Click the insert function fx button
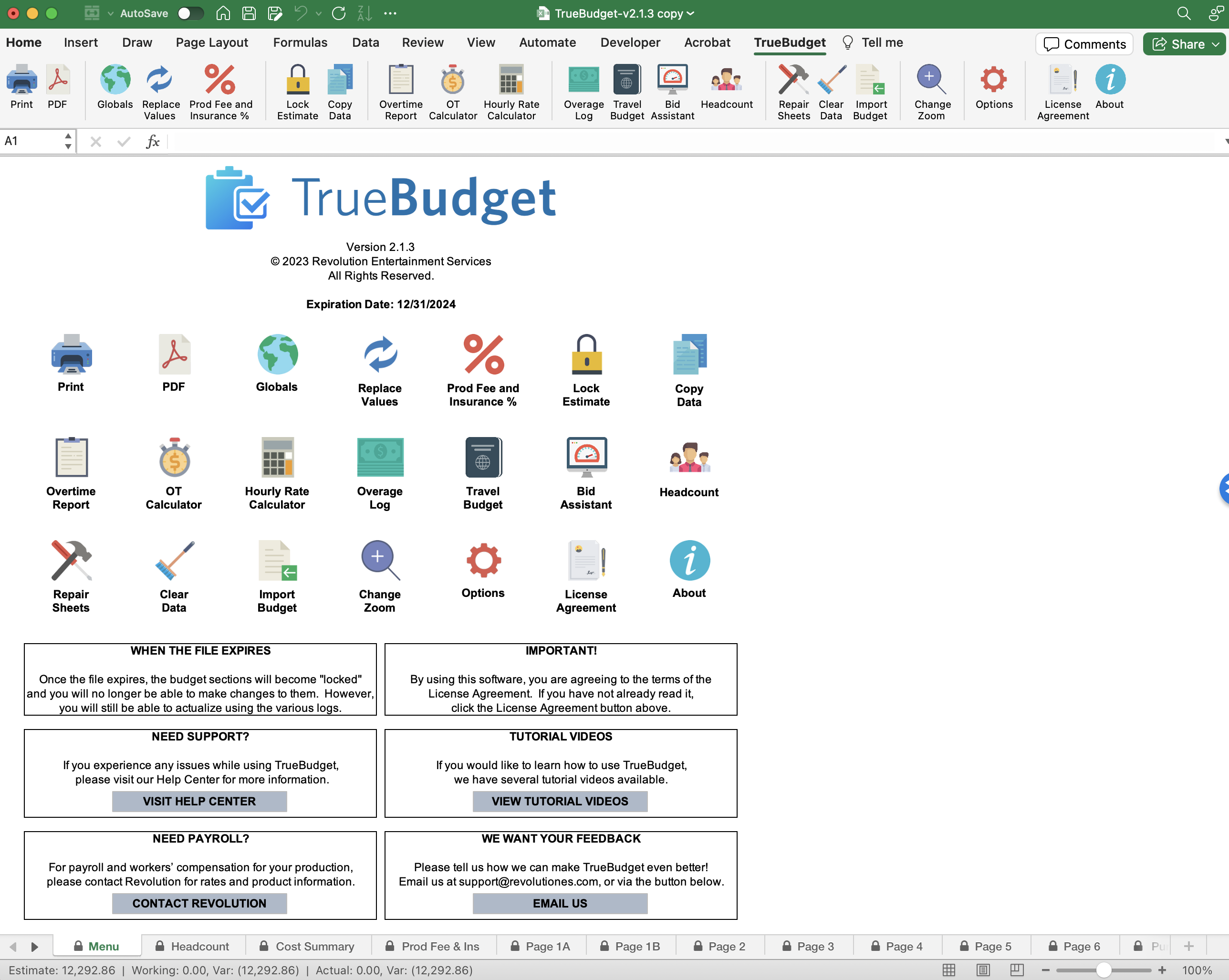Image resolution: width=1229 pixels, height=980 pixels. click(x=153, y=141)
